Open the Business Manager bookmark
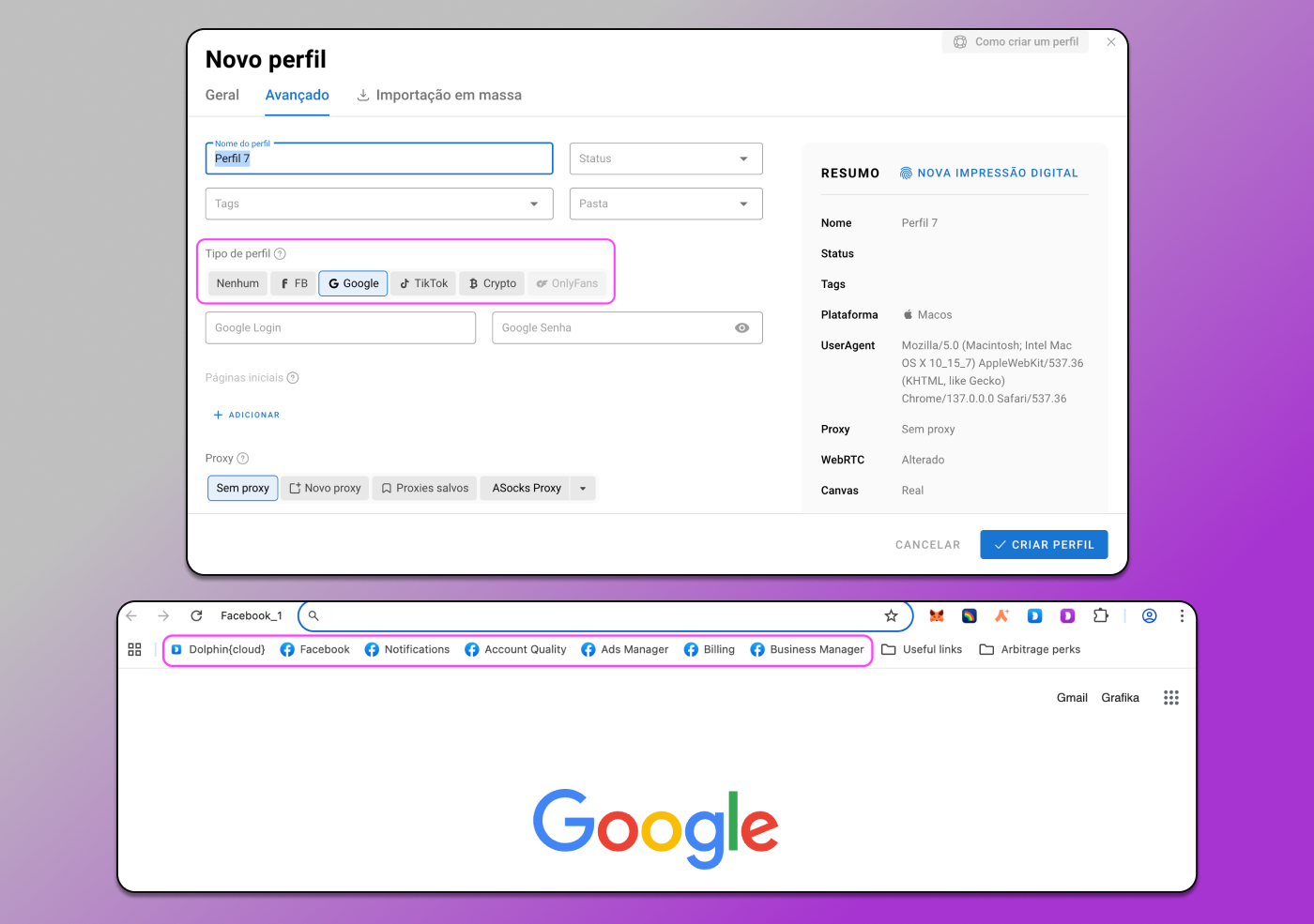The height and width of the screenshot is (924, 1314). pyautogui.click(x=807, y=649)
